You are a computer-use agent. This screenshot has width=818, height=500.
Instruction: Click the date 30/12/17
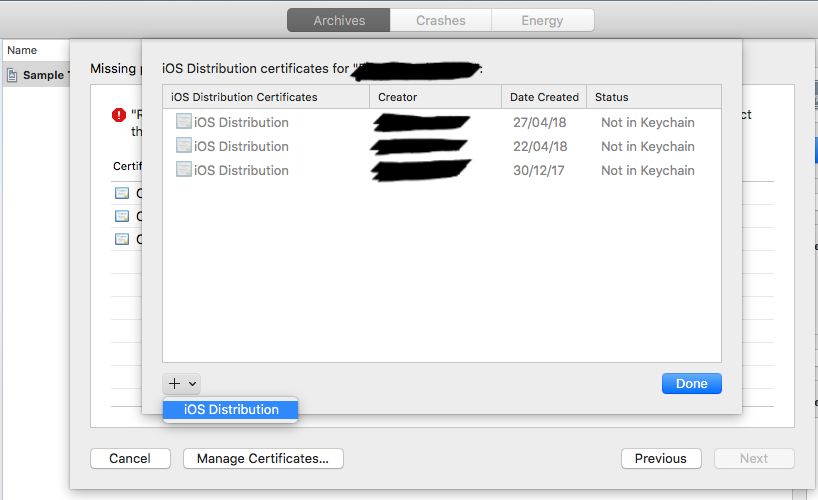click(538, 170)
